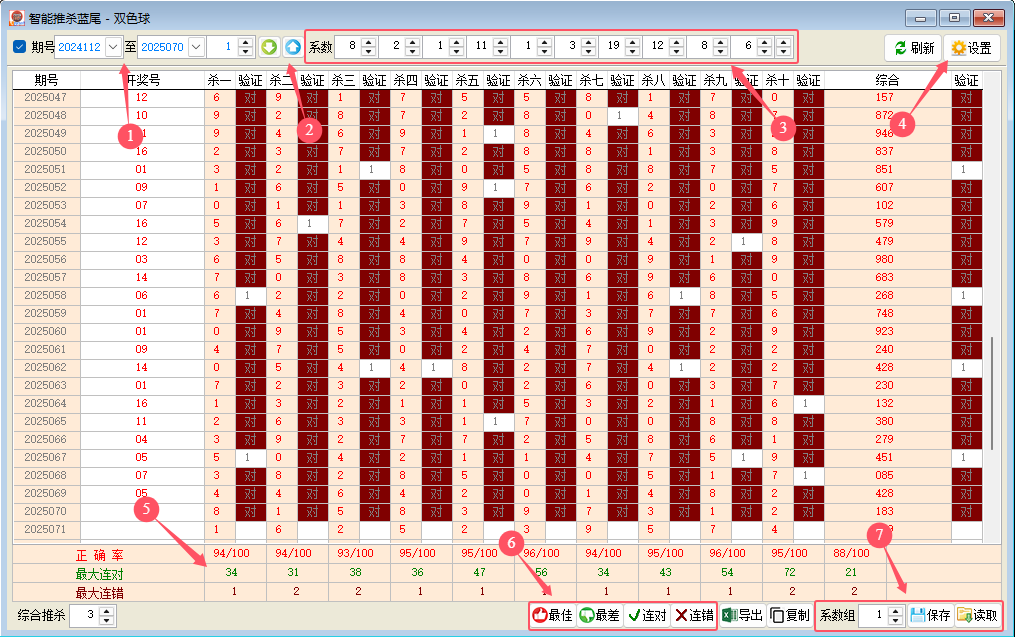Increase the 系数组 spinner value
The width and height of the screenshot is (1015, 637).
click(x=895, y=611)
